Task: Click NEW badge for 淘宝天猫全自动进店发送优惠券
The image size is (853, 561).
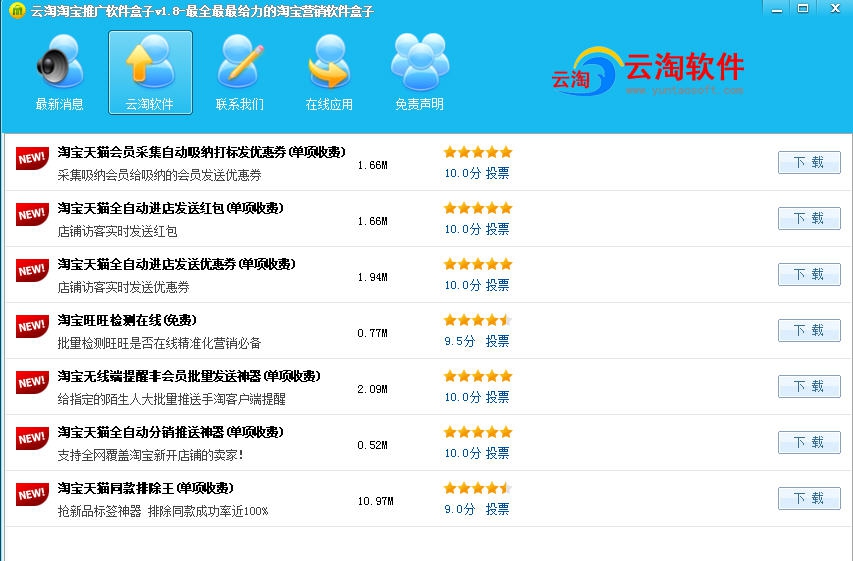Action: 32,270
